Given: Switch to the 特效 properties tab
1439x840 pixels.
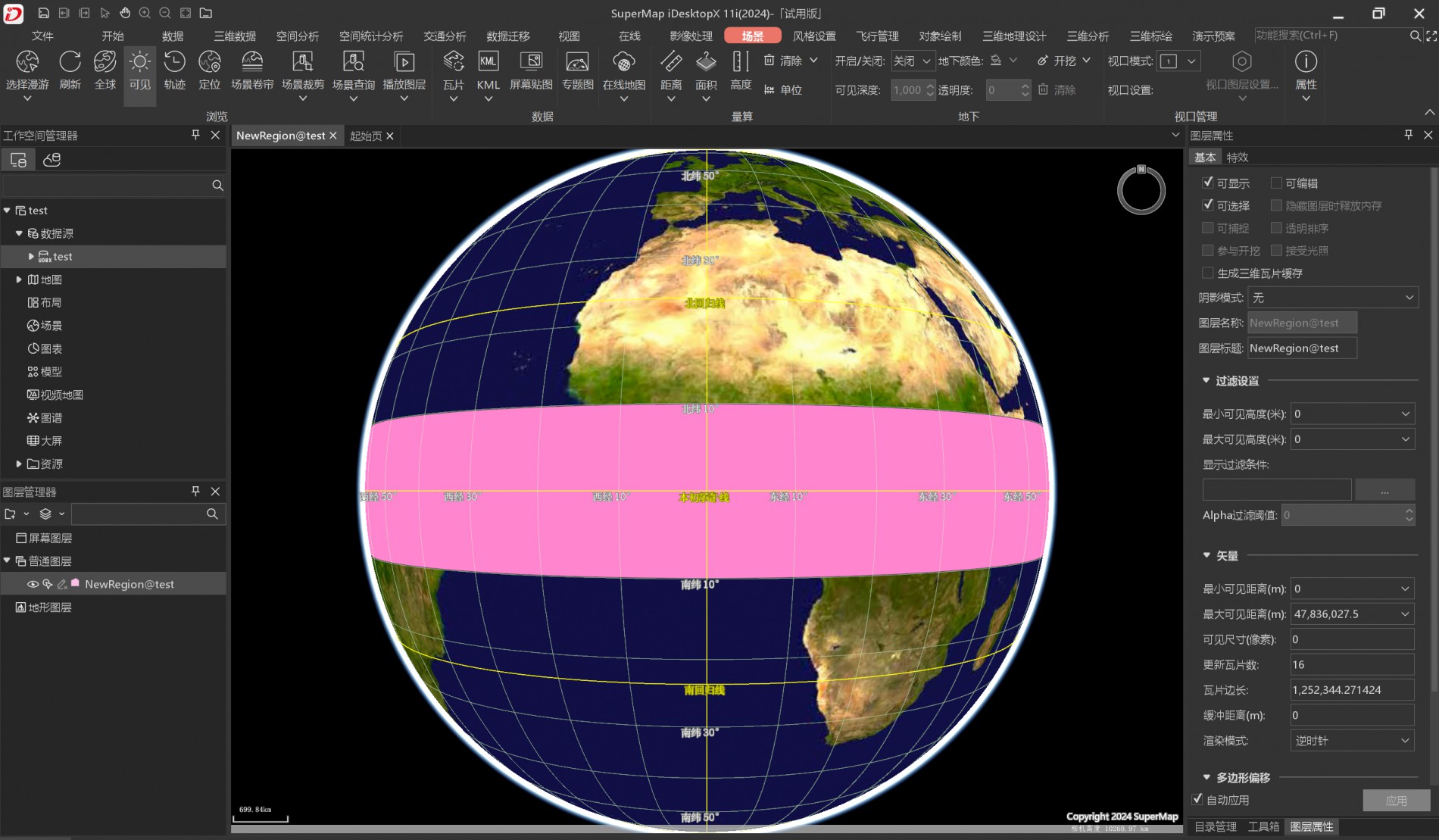Looking at the screenshot, I should (1238, 157).
